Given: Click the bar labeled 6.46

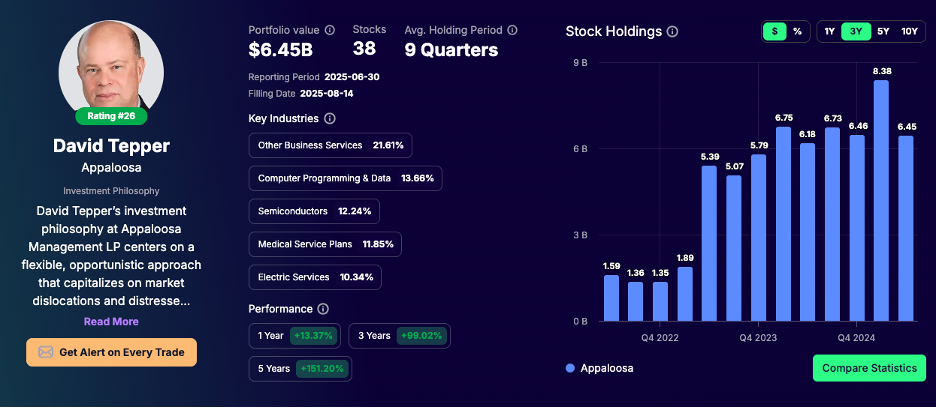Looking at the screenshot, I should (x=857, y=228).
